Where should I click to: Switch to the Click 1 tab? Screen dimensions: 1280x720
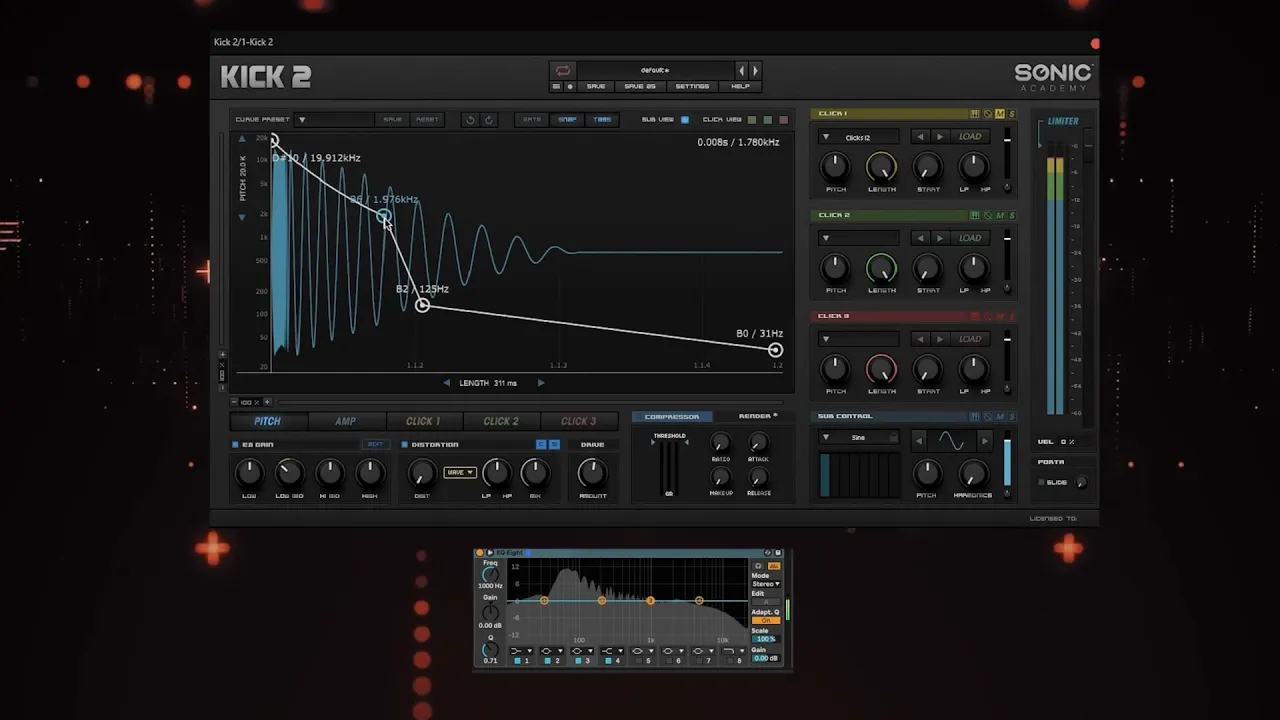pos(423,421)
